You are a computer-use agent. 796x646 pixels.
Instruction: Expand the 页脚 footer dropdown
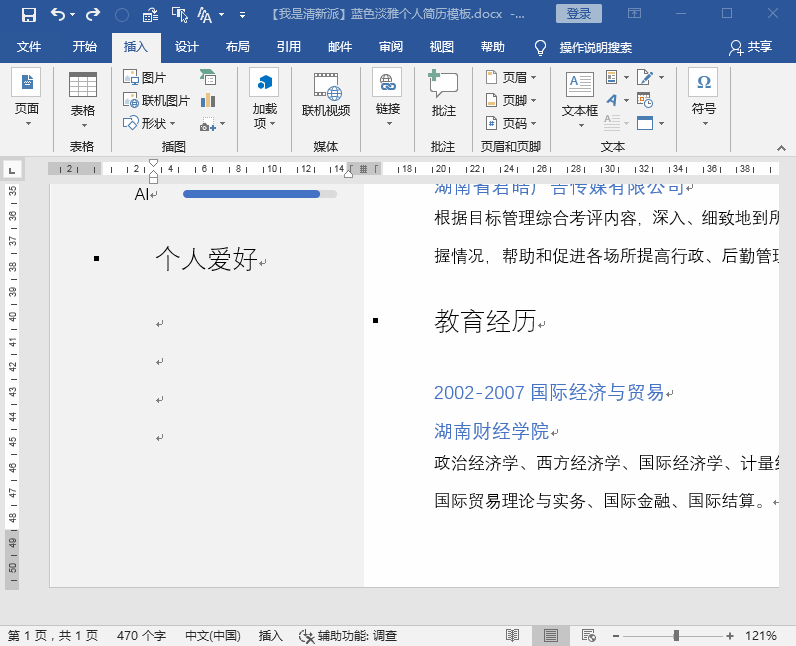511,100
